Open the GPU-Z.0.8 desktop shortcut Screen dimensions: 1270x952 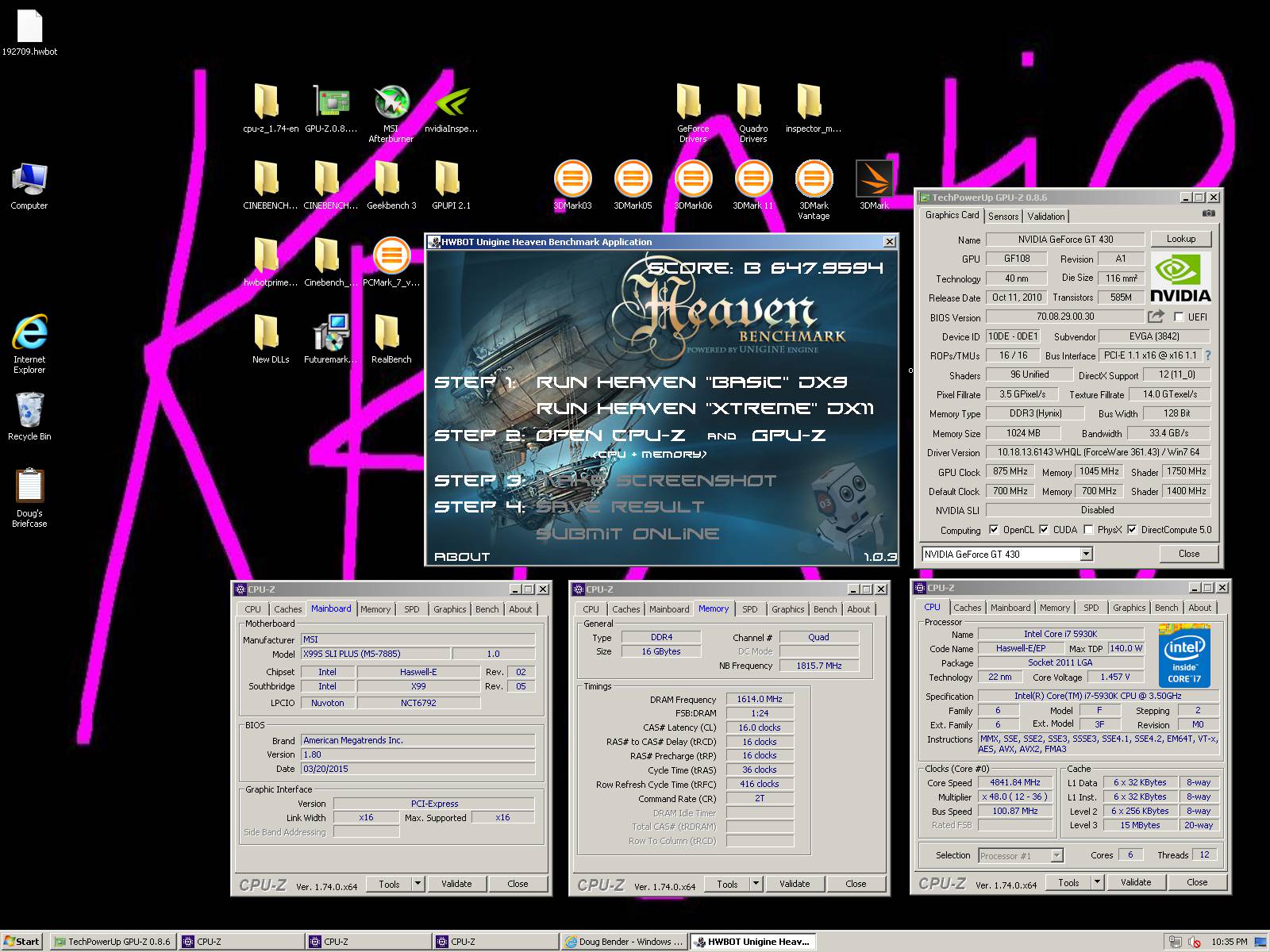[x=331, y=109]
